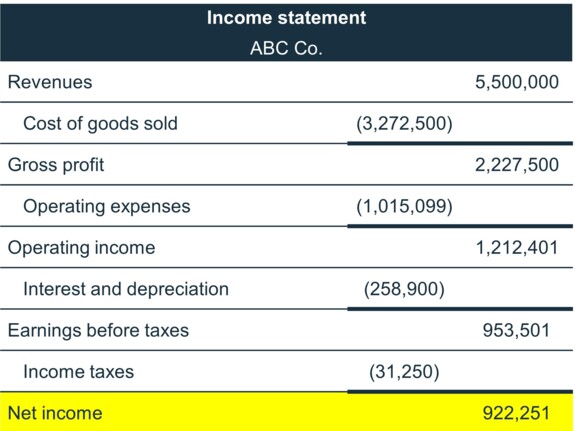Select the 5,500,000 revenues amount
The image size is (575, 431).
517,82
